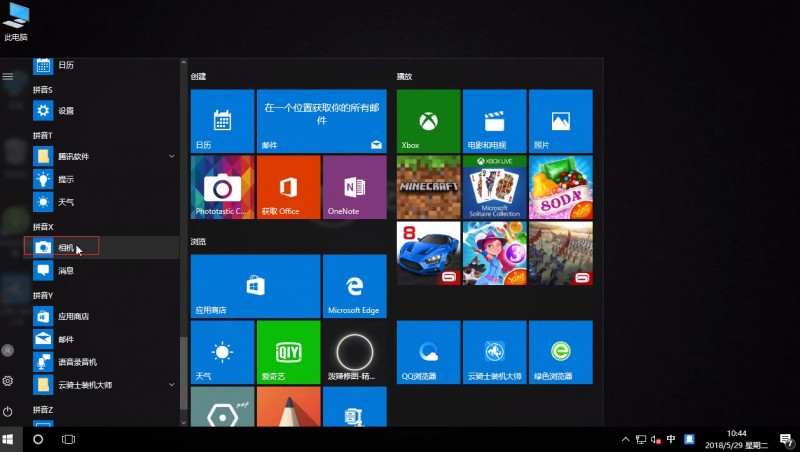This screenshot has height=452, width=800.
Task: Open the 电影和电视 tile
Action: pos(494,121)
